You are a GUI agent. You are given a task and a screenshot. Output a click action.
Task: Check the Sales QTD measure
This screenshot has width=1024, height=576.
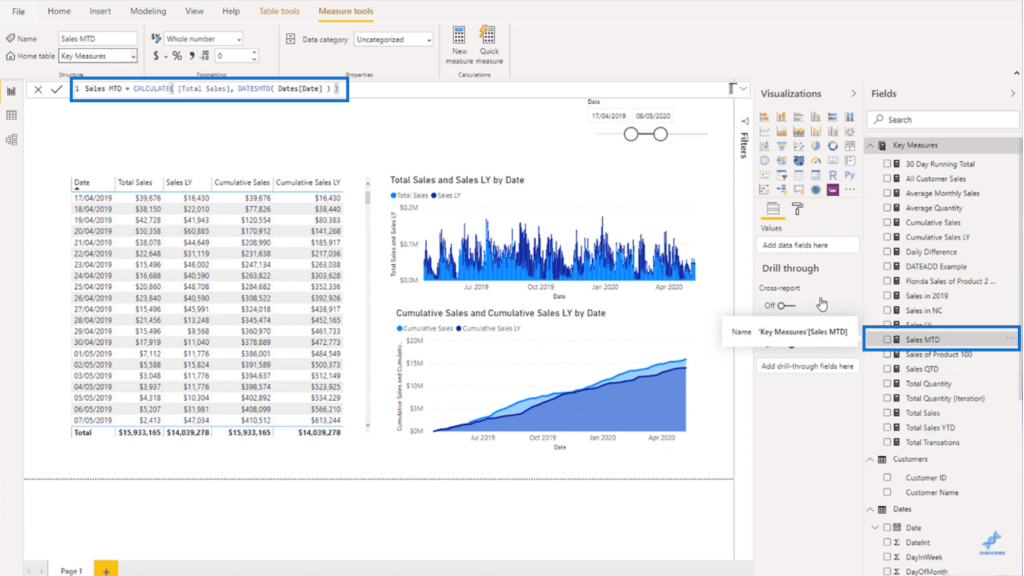[x=887, y=369]
